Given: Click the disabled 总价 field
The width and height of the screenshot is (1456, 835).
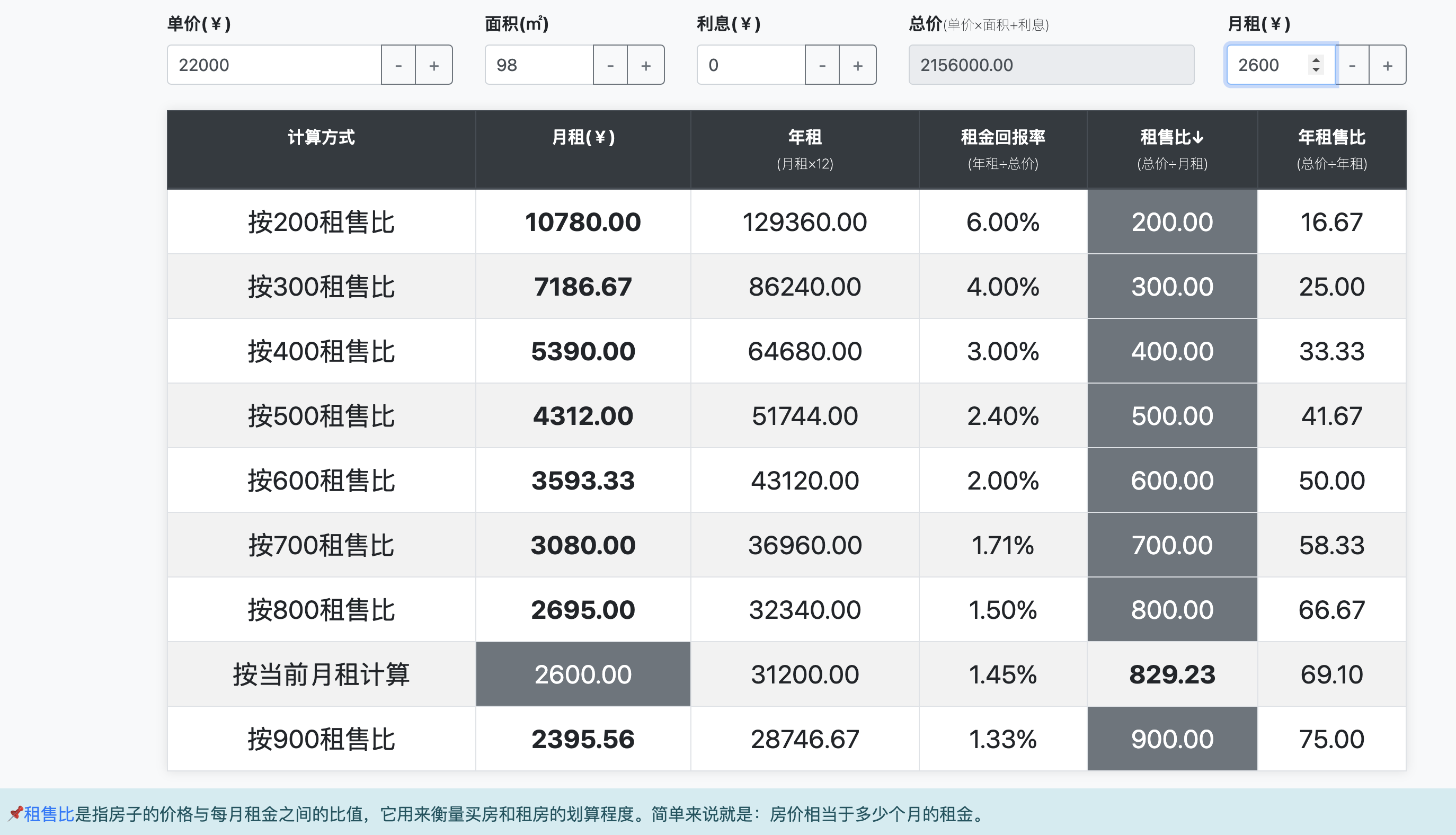Looking at the screenshot, I should pyautogui.click(x=1051, y=65).
